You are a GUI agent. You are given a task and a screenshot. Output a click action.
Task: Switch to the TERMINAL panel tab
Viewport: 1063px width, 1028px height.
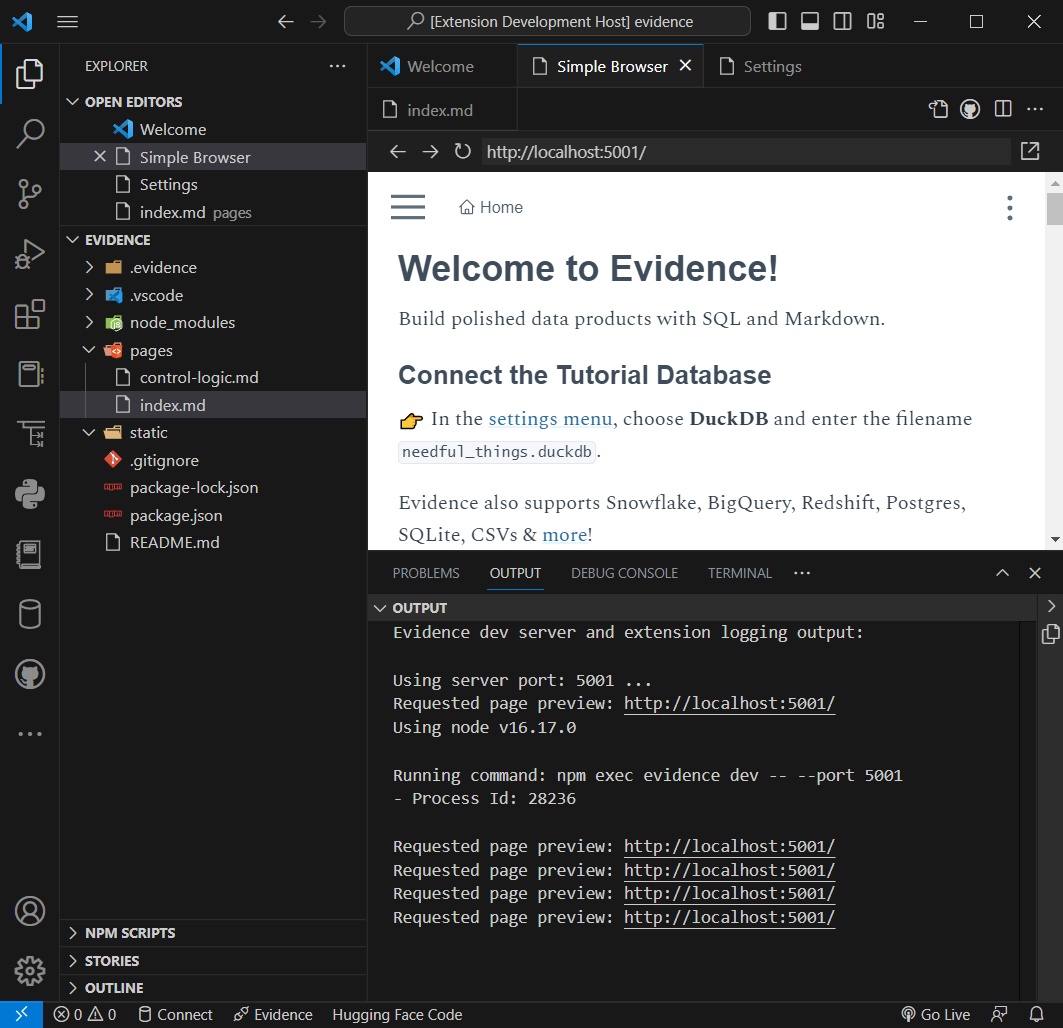click(x=739, y=573)
